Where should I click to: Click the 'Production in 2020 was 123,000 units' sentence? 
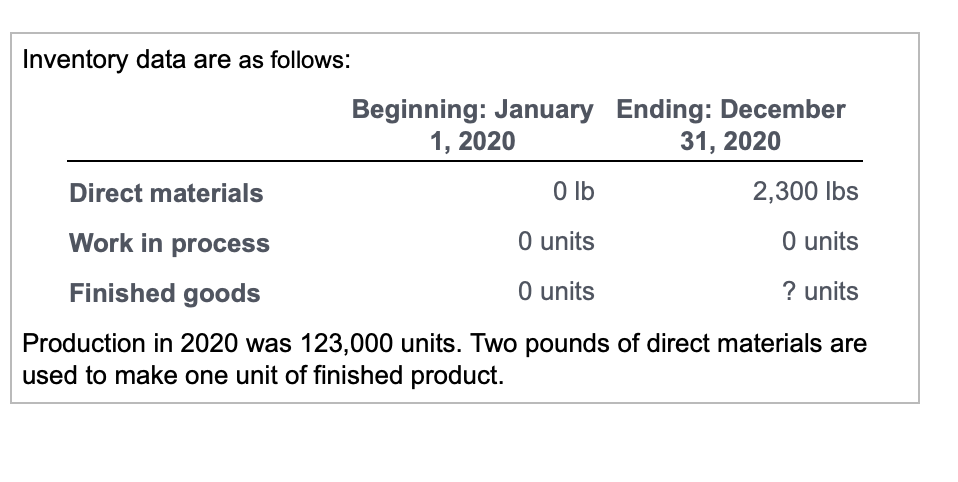click(243, 343)
